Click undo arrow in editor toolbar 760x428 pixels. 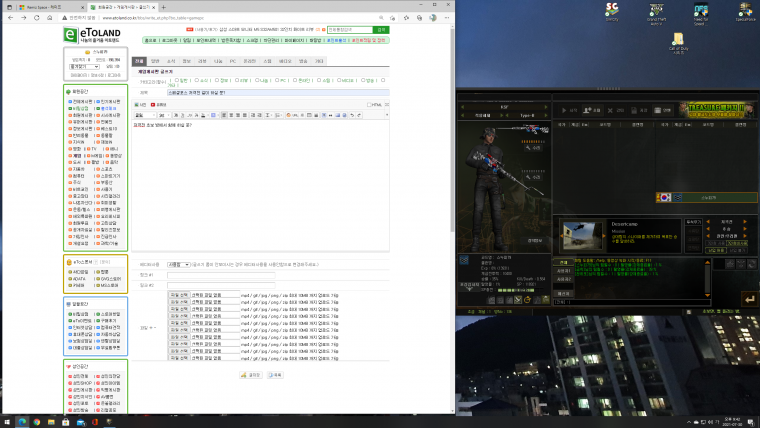[x=352, y=115]
